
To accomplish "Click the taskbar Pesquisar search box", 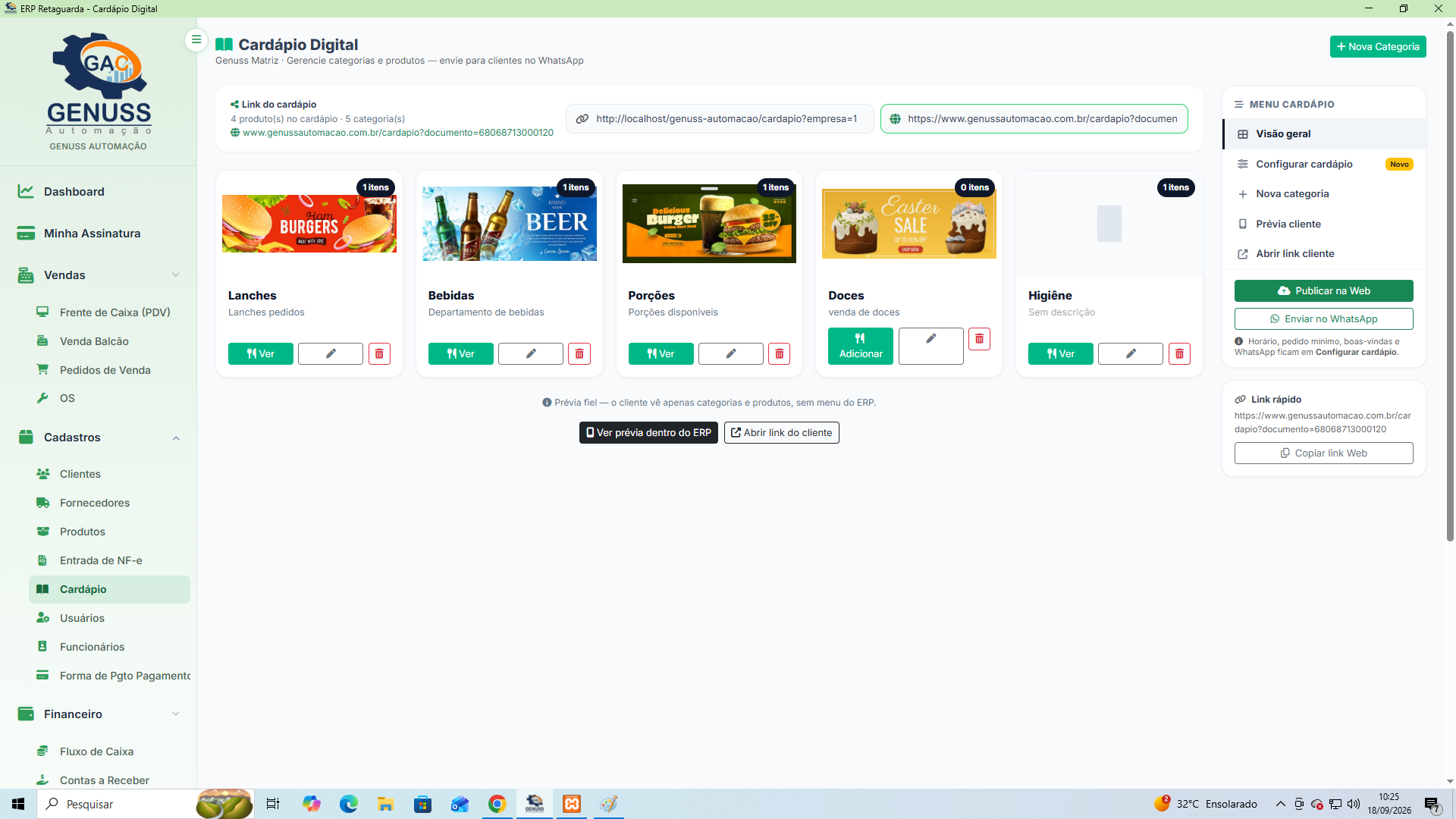I will coord(146,804).
